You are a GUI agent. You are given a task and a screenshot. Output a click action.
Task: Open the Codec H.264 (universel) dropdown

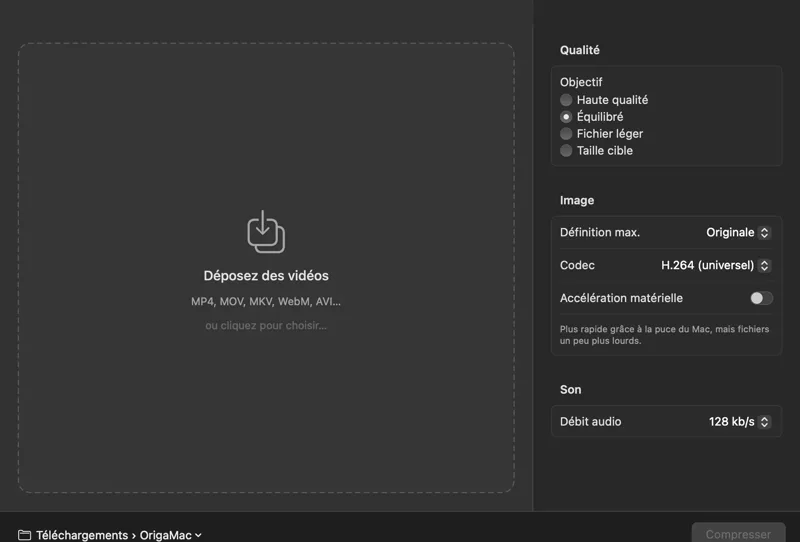pyautogui.click(x=716, y=265)
